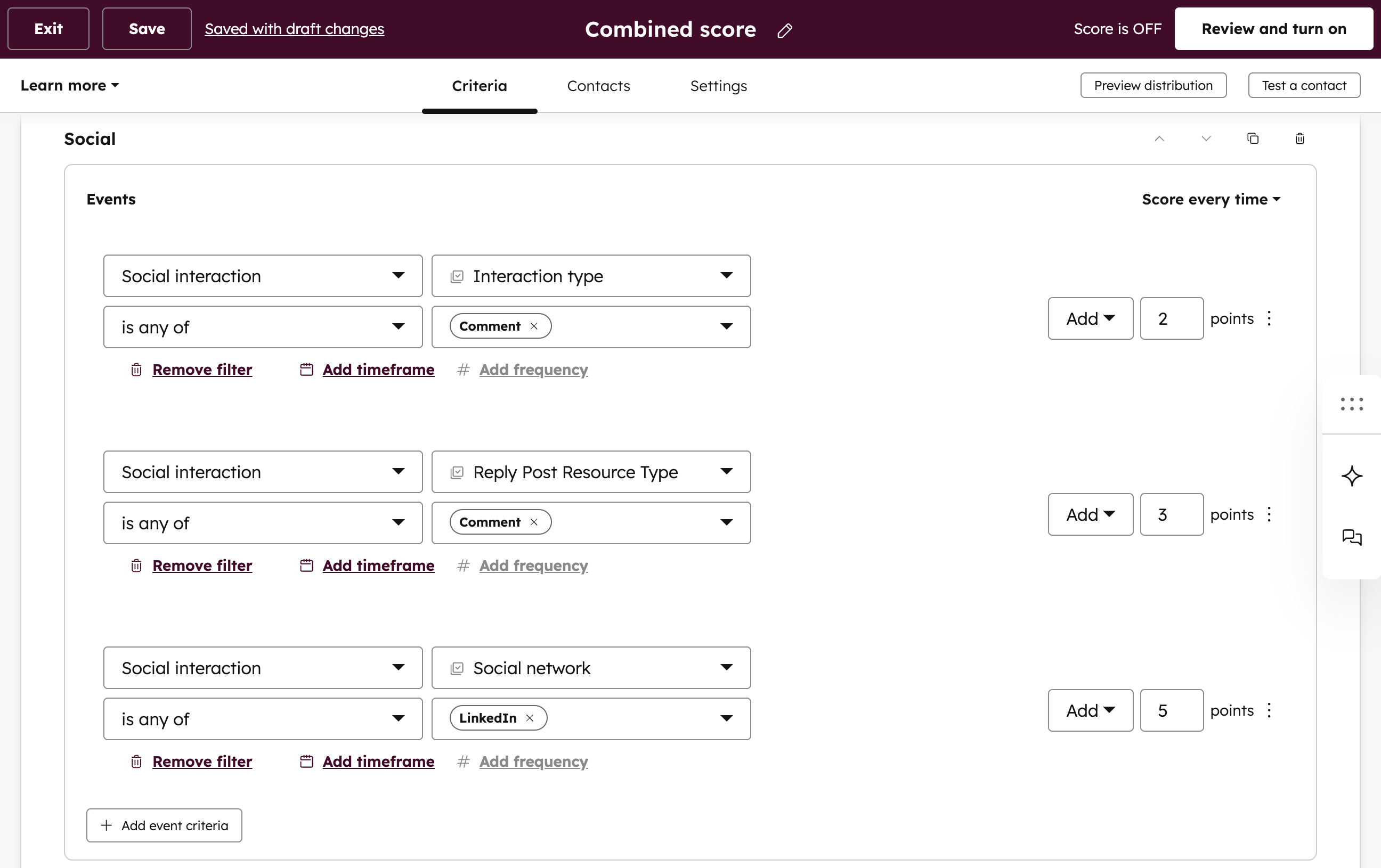Switch to the Settings tab
1381x868 pixels.
[718, 86]
